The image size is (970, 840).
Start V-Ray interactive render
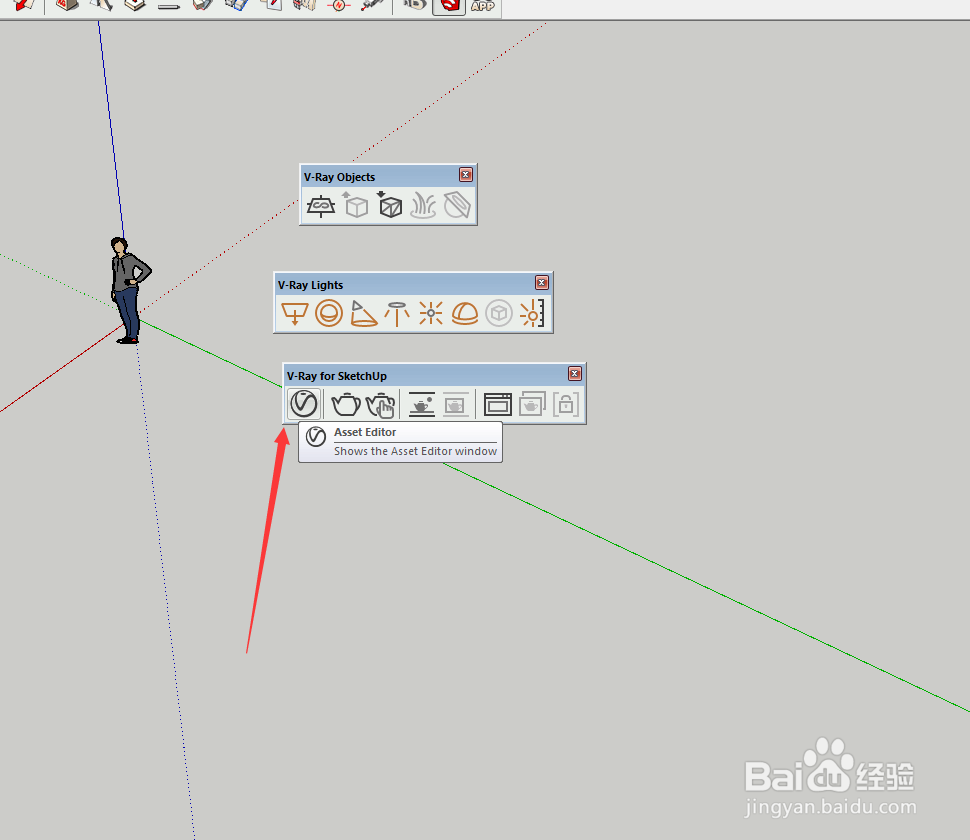point(380,405)
